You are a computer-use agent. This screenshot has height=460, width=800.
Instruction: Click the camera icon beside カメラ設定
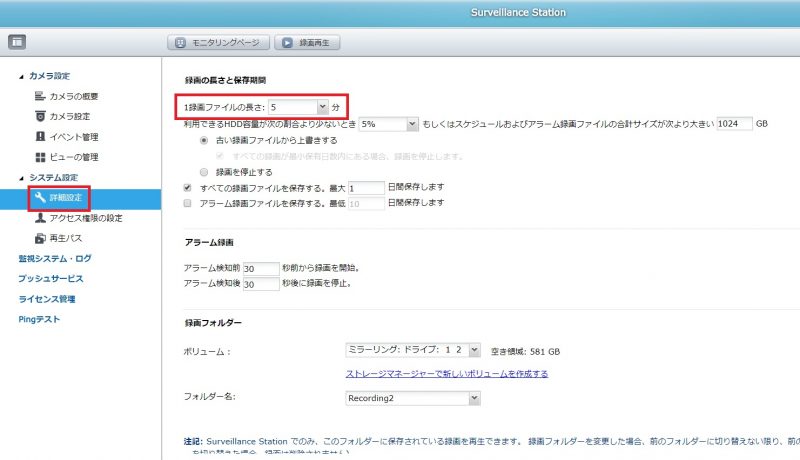point(40,116)
